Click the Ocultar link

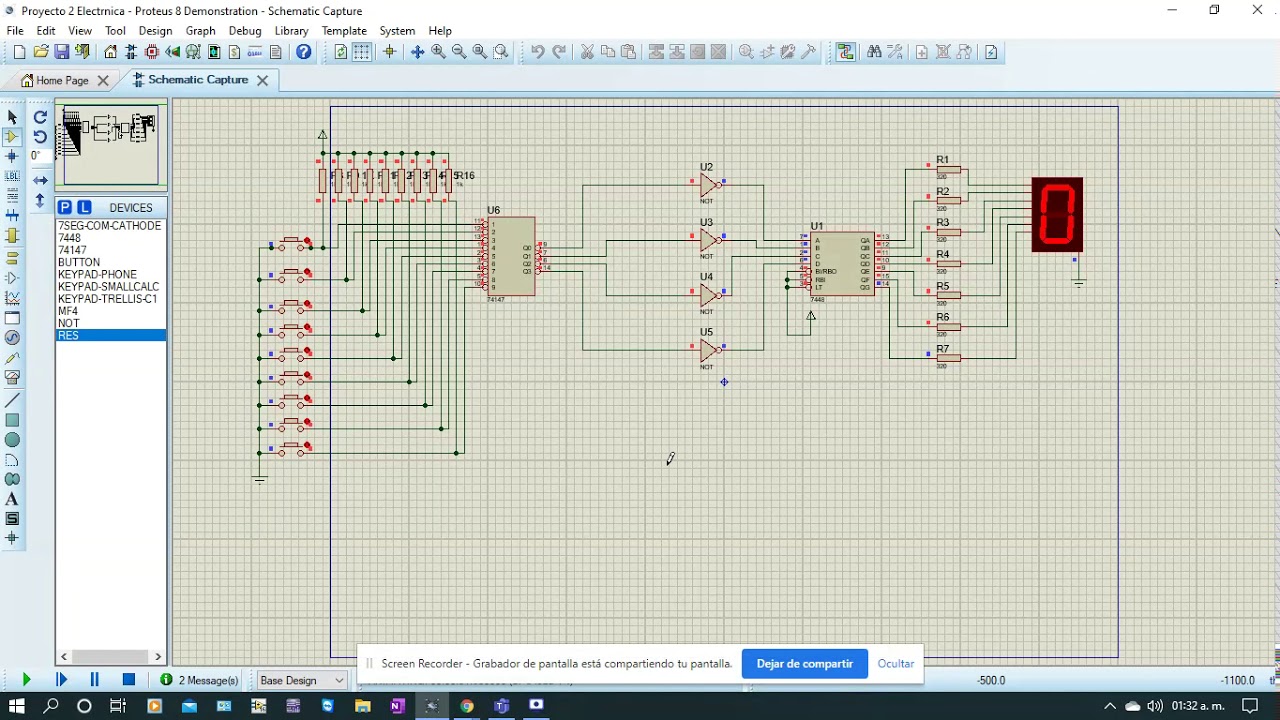pos(896,663)
